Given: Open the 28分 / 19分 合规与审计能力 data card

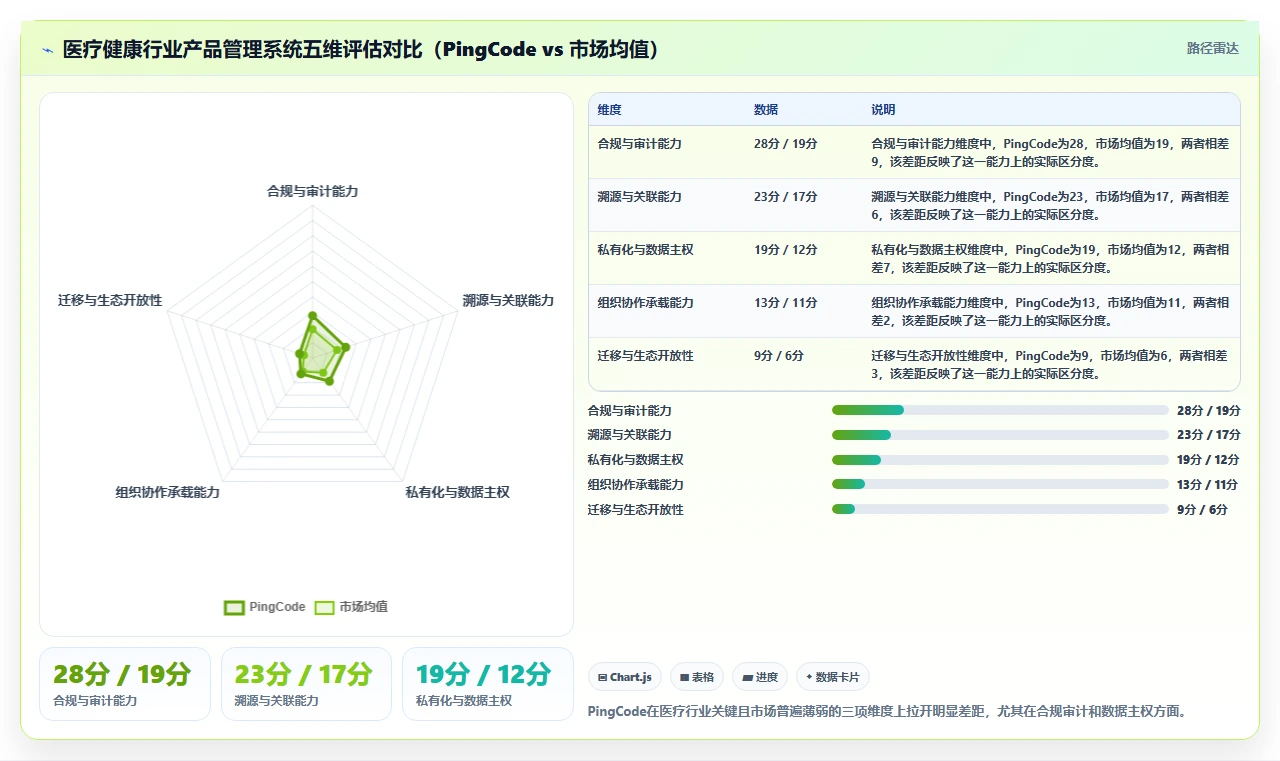Looking at the screenshot, I should pos(125,684).
